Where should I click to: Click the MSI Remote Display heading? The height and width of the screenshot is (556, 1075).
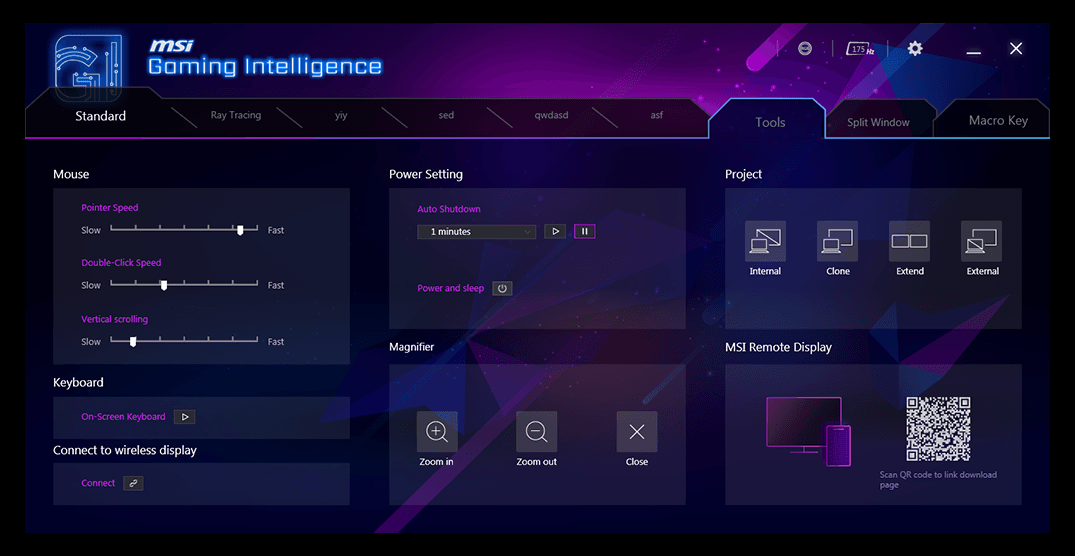[x=778, y=348]
